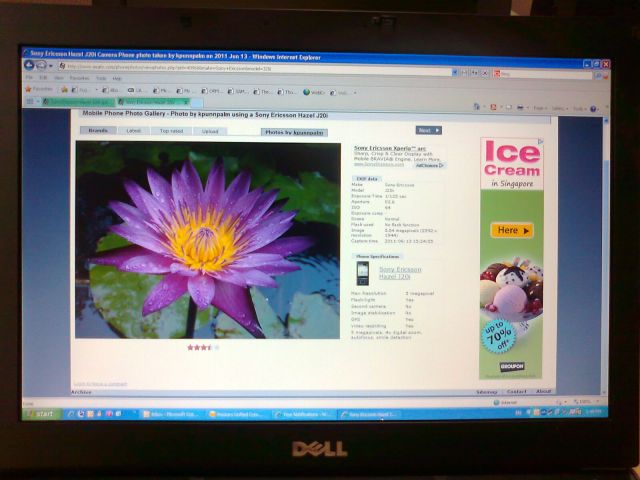Click the AdChoices label
Screen dimensions: 640x480
[x=429, y=165]
